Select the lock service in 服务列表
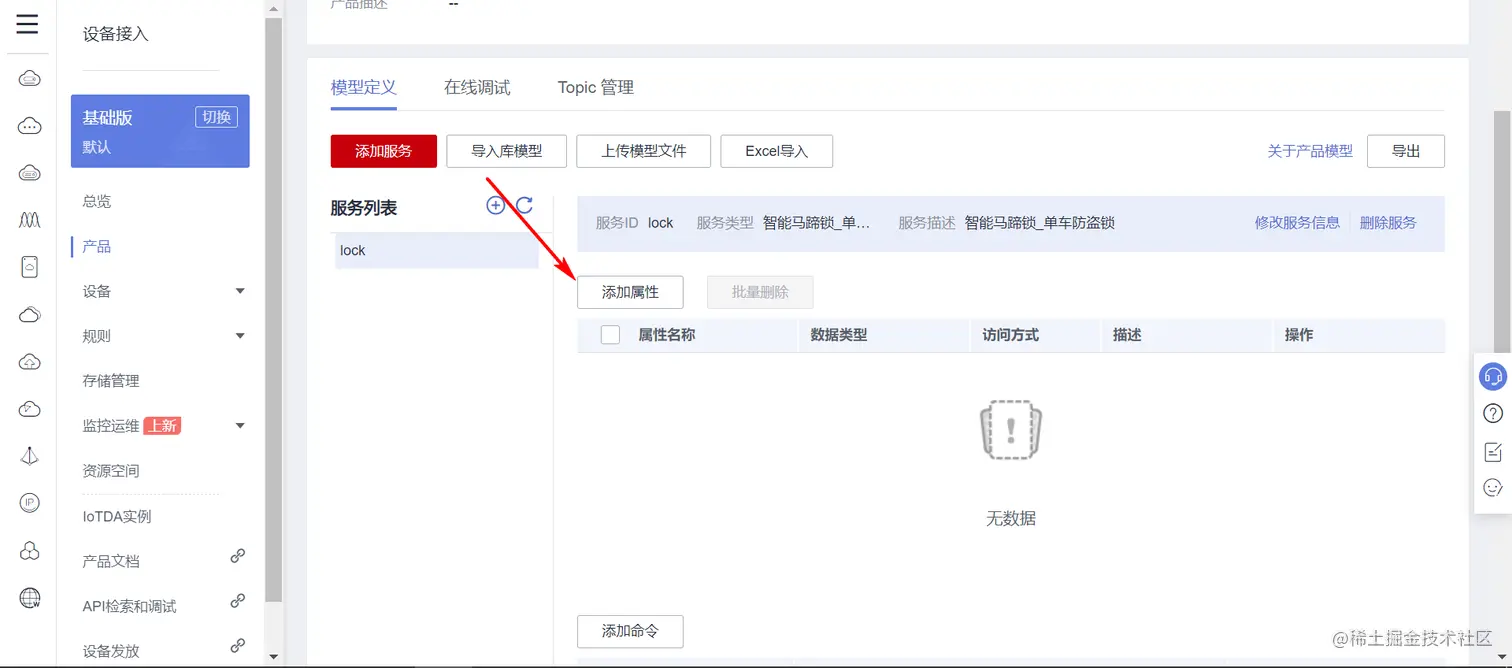1512x668 pixels. 437,250
